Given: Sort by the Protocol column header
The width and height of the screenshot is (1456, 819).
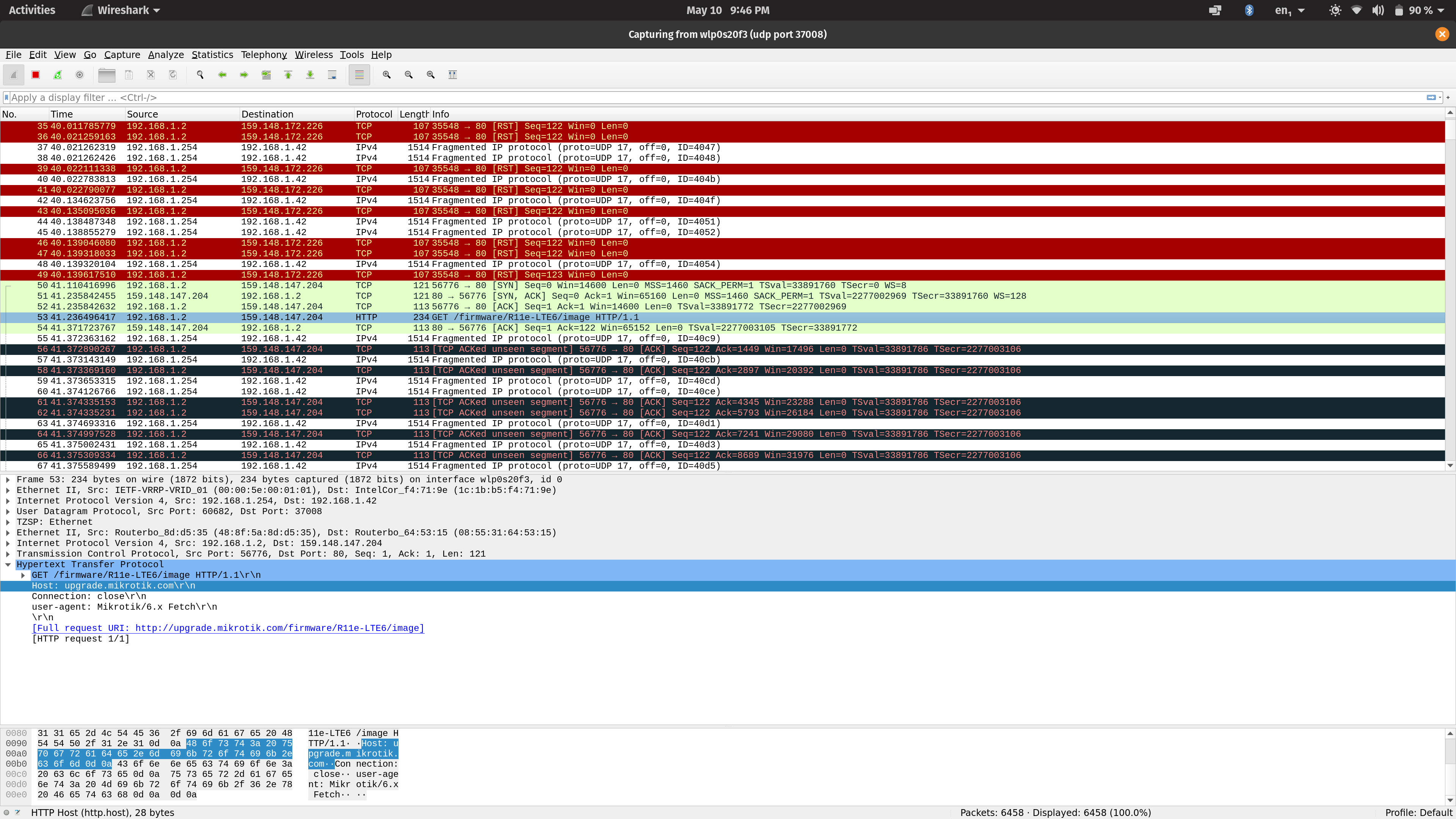Looking at the screenshot, I should [x=375, y=114].
